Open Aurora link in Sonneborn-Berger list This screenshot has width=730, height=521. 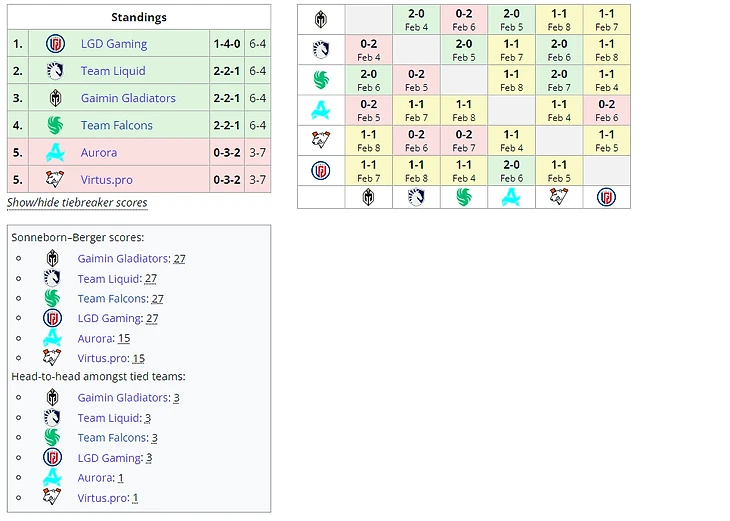point(95,338)
